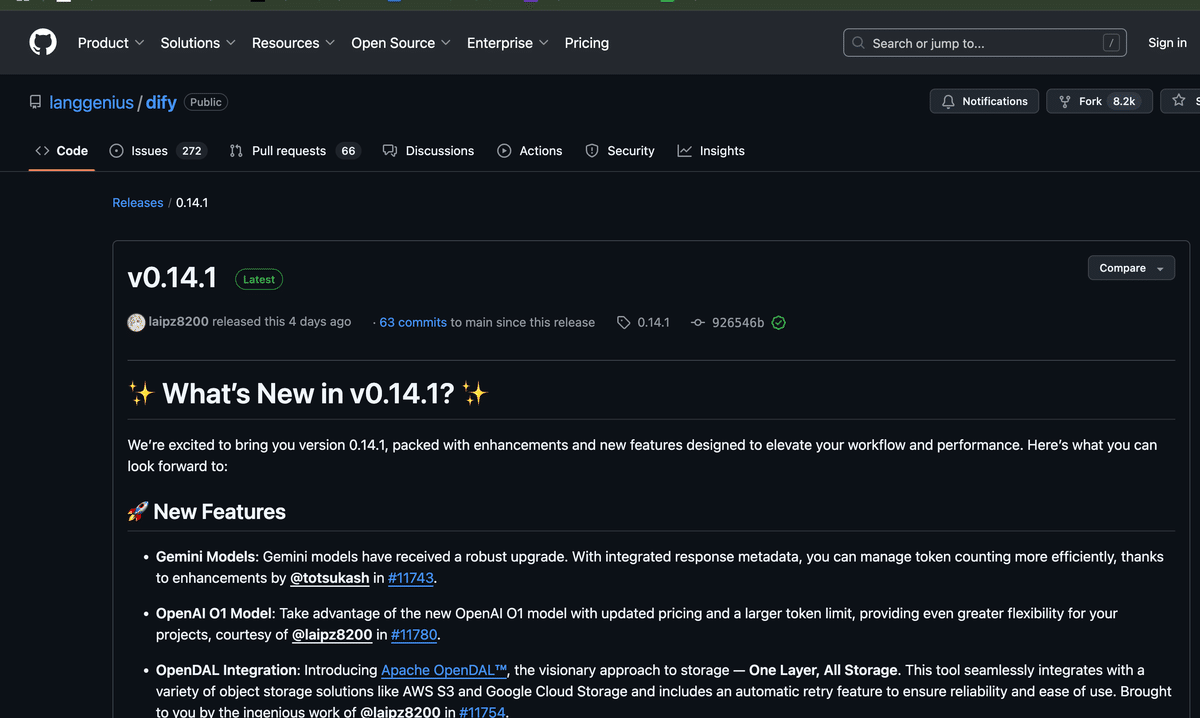Screen dimensions: 1200x718
Task: Click the 0.14.1 tag icon
Action: (624, 322)
